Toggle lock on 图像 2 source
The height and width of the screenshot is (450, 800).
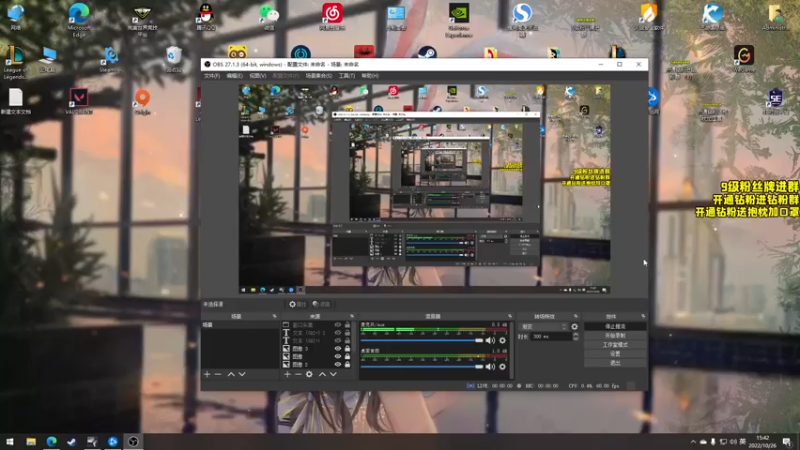click(x=347, y=364)
